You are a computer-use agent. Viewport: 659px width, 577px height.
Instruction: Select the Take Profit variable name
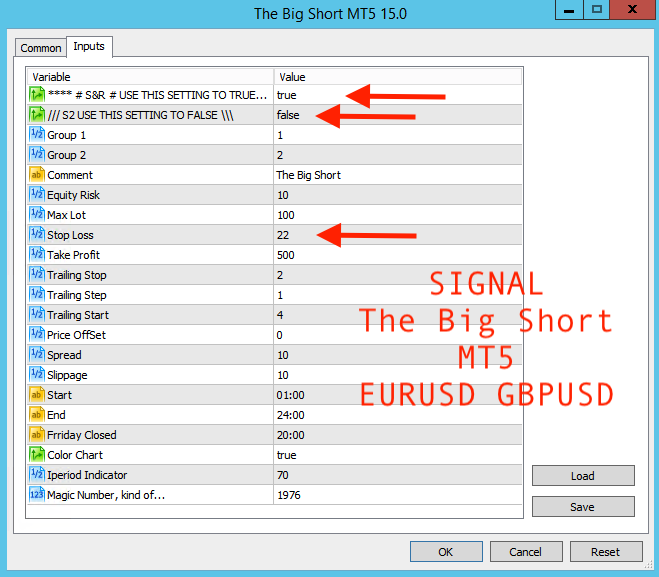(73, 255)
